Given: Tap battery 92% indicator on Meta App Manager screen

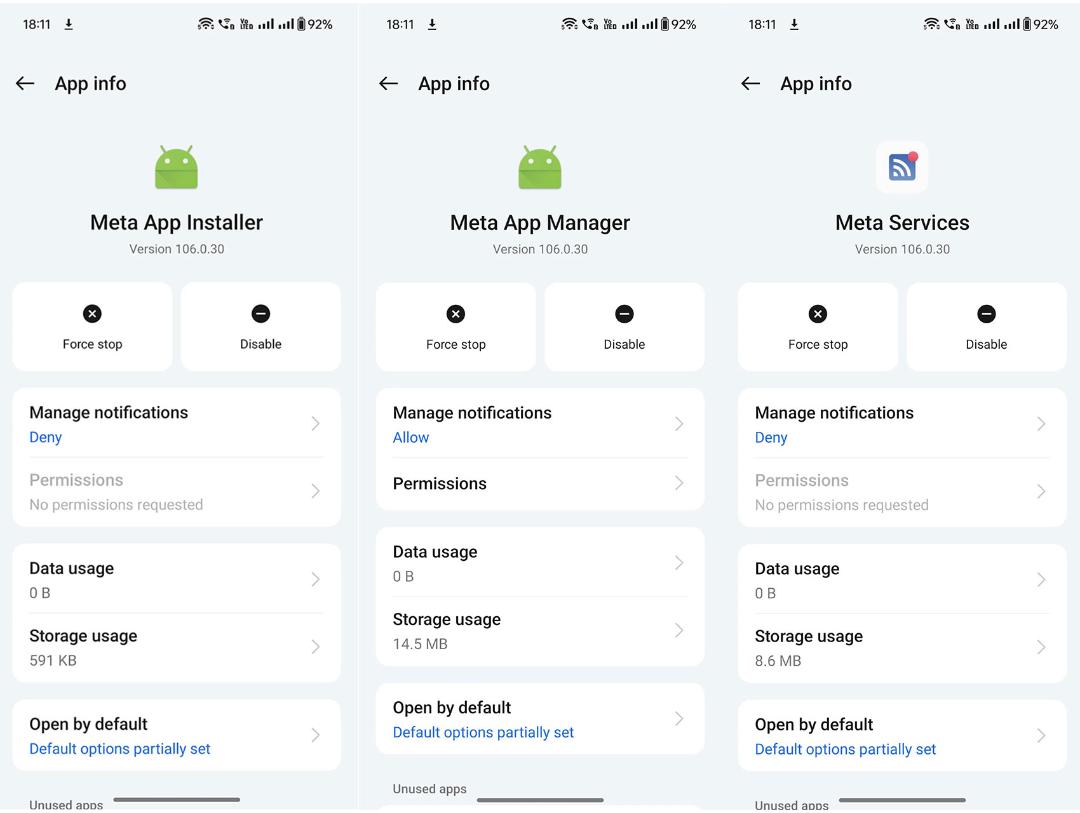Looking at the screenshot, I should coord(678,24).
